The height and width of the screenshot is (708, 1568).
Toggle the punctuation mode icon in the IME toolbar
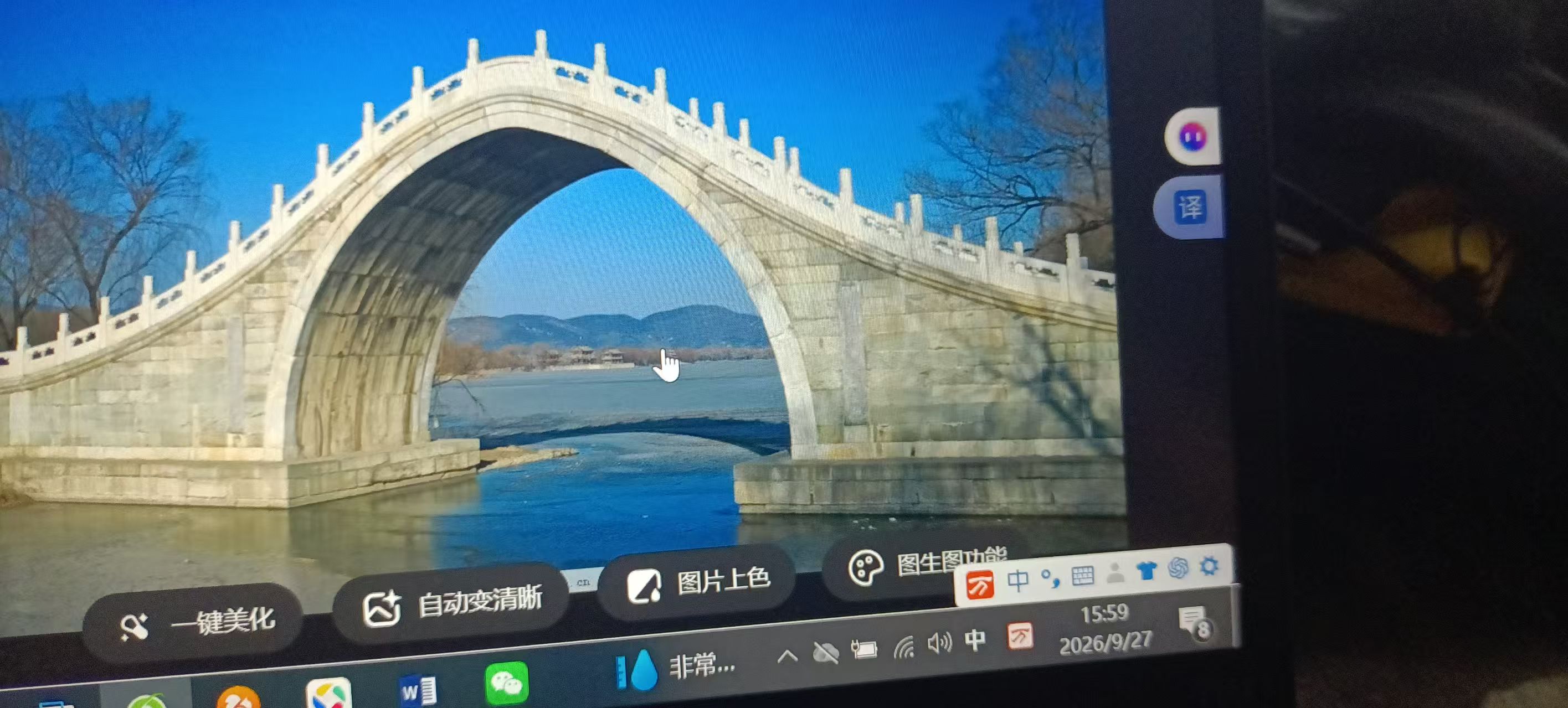[x=1050, y=578]
